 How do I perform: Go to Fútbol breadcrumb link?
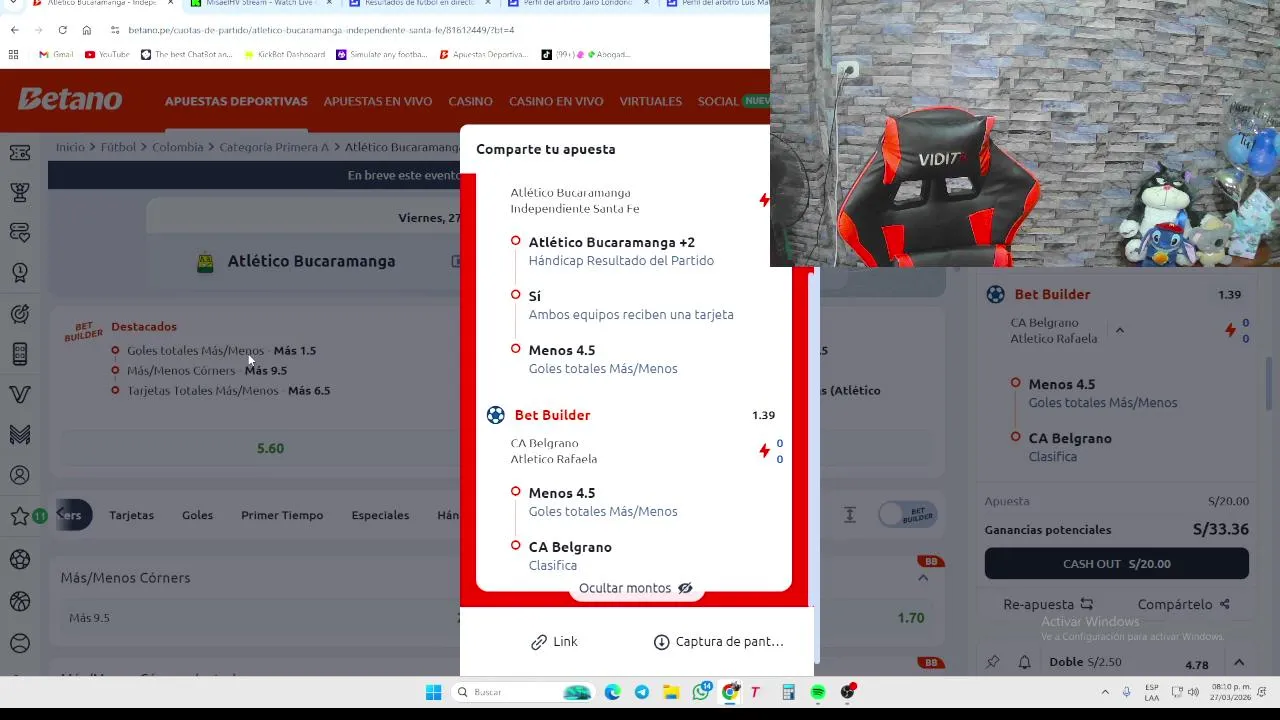pyautogui.click(x=118, y=147)
